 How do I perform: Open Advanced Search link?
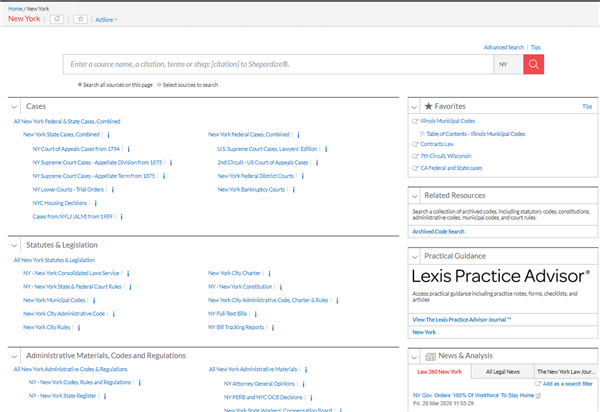click(504, 47)
